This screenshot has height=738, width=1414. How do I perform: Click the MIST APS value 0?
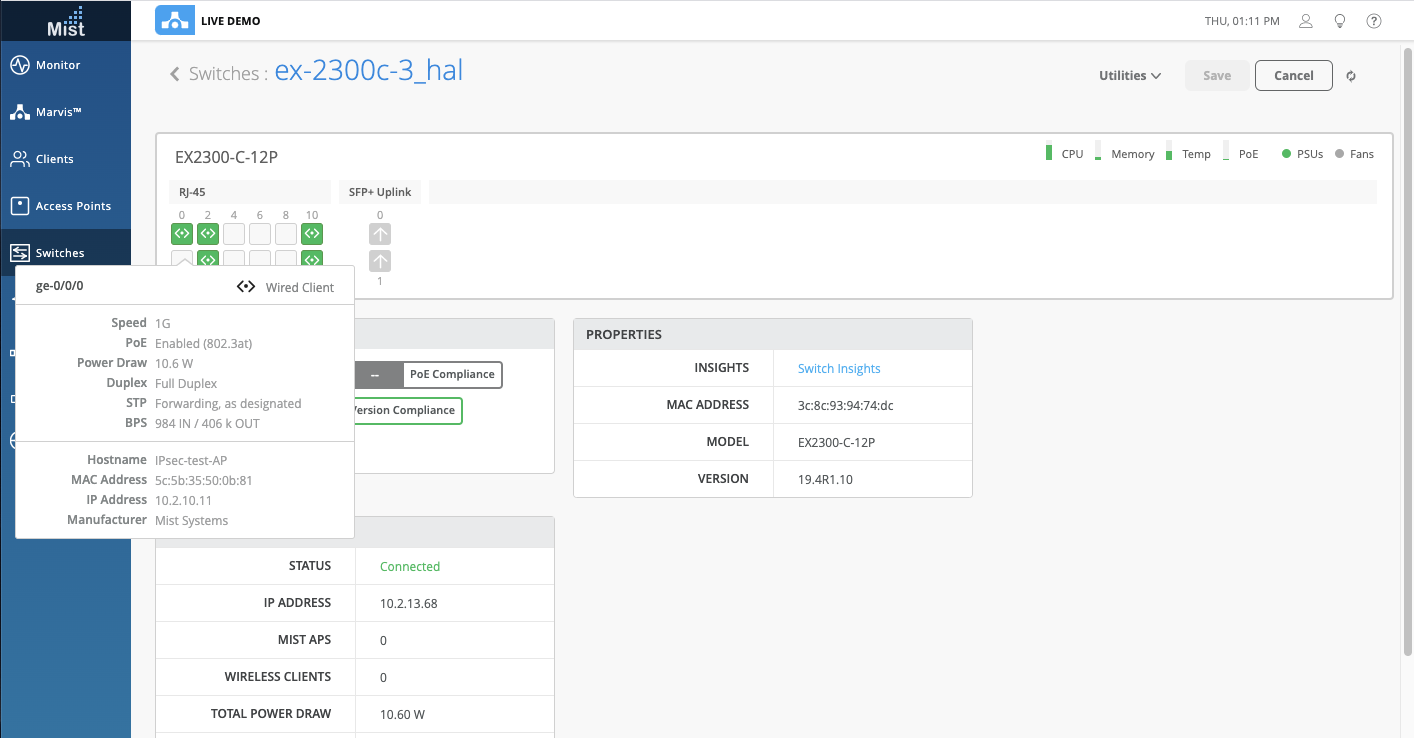pyautogui.click(x=384, y=640)
